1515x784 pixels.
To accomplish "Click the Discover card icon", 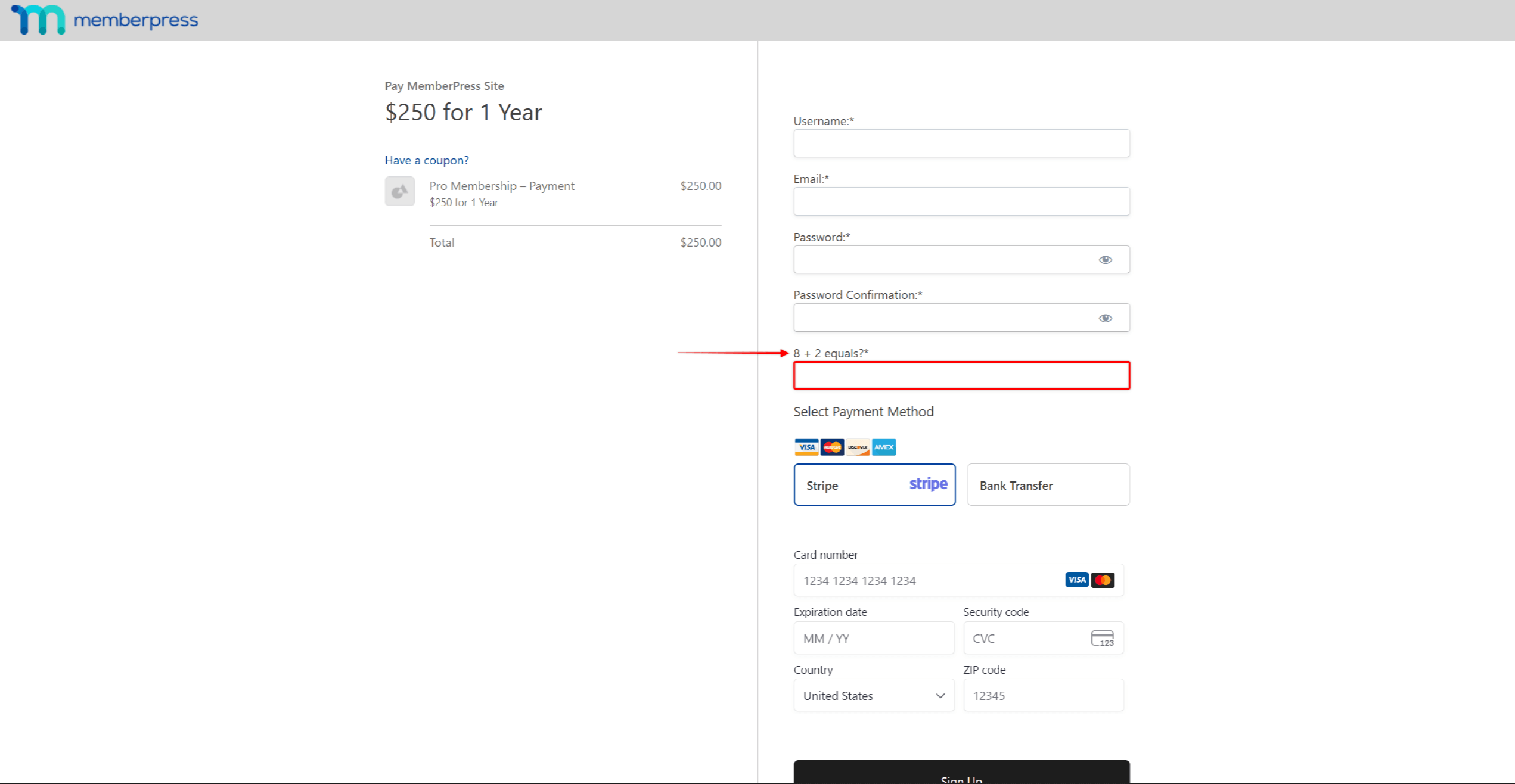I will tap(858, 447).
